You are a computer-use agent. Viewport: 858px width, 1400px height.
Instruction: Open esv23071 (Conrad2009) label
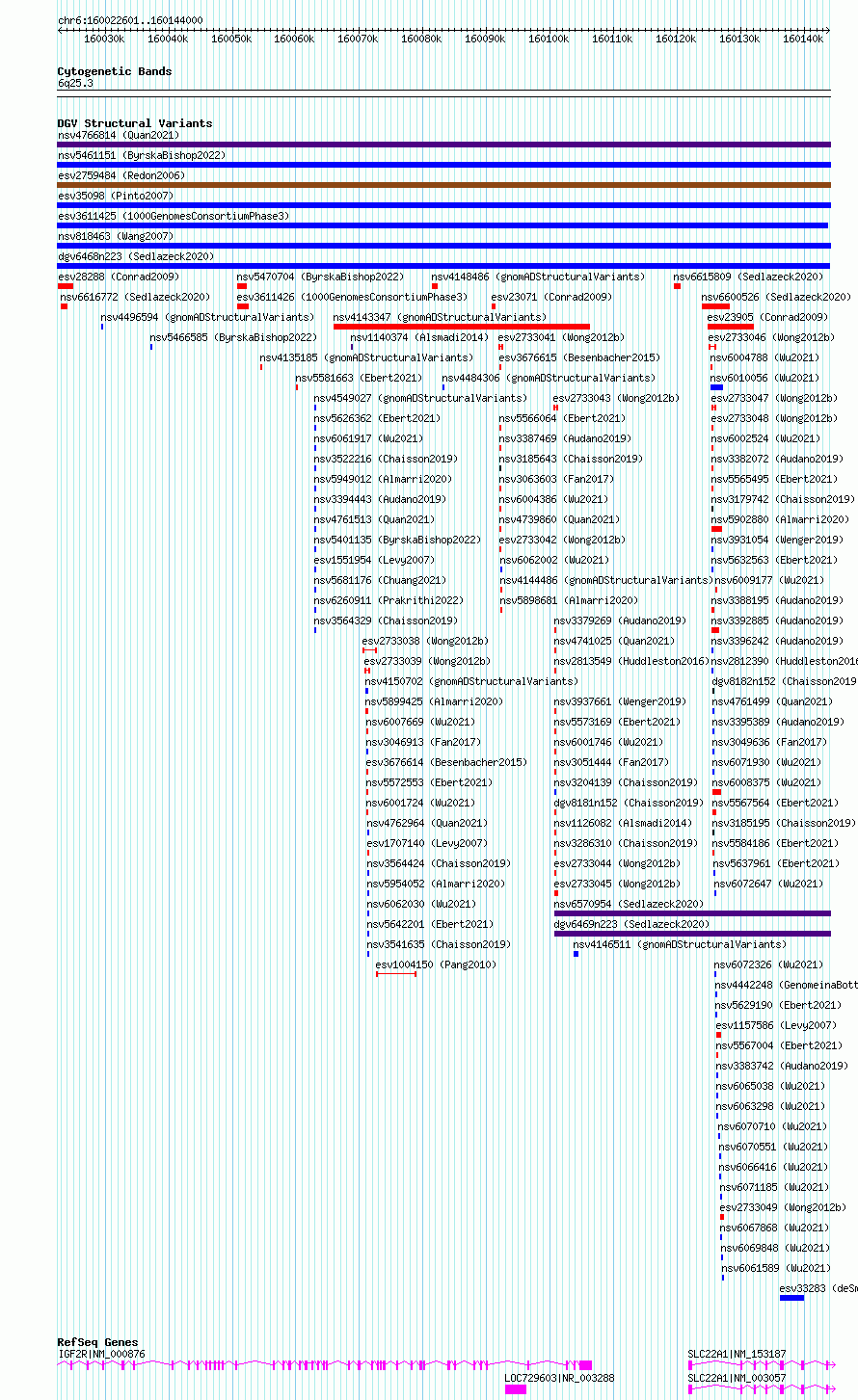pos(551,297)
